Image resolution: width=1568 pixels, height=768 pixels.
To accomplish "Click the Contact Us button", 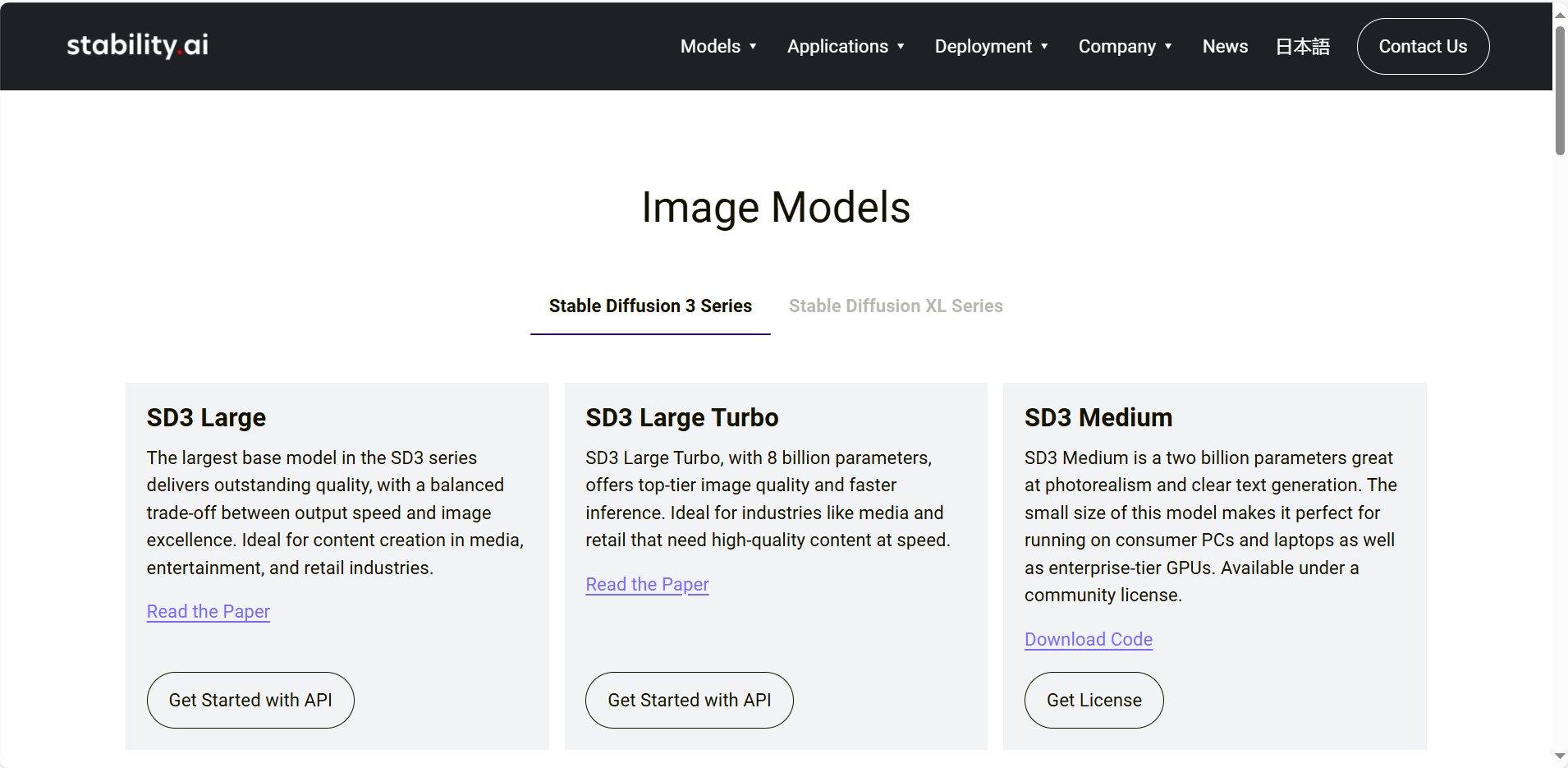I will pyautogui.click(x=1423, y=47).
